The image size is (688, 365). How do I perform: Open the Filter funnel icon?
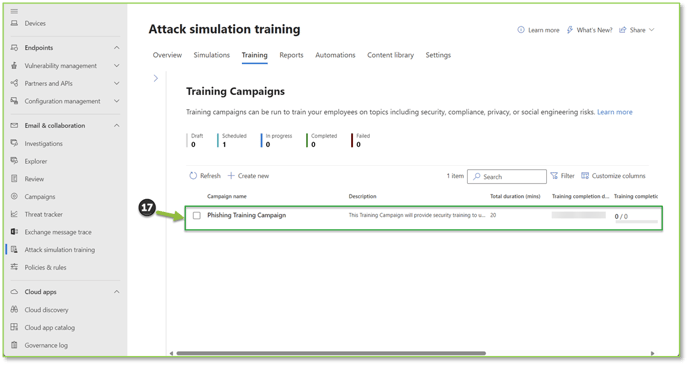pos(554,176)
